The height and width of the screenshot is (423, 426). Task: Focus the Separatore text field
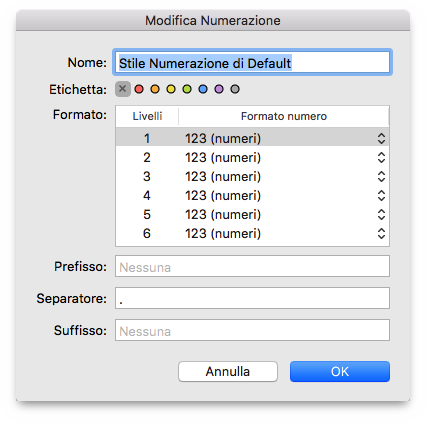[252, 298]
